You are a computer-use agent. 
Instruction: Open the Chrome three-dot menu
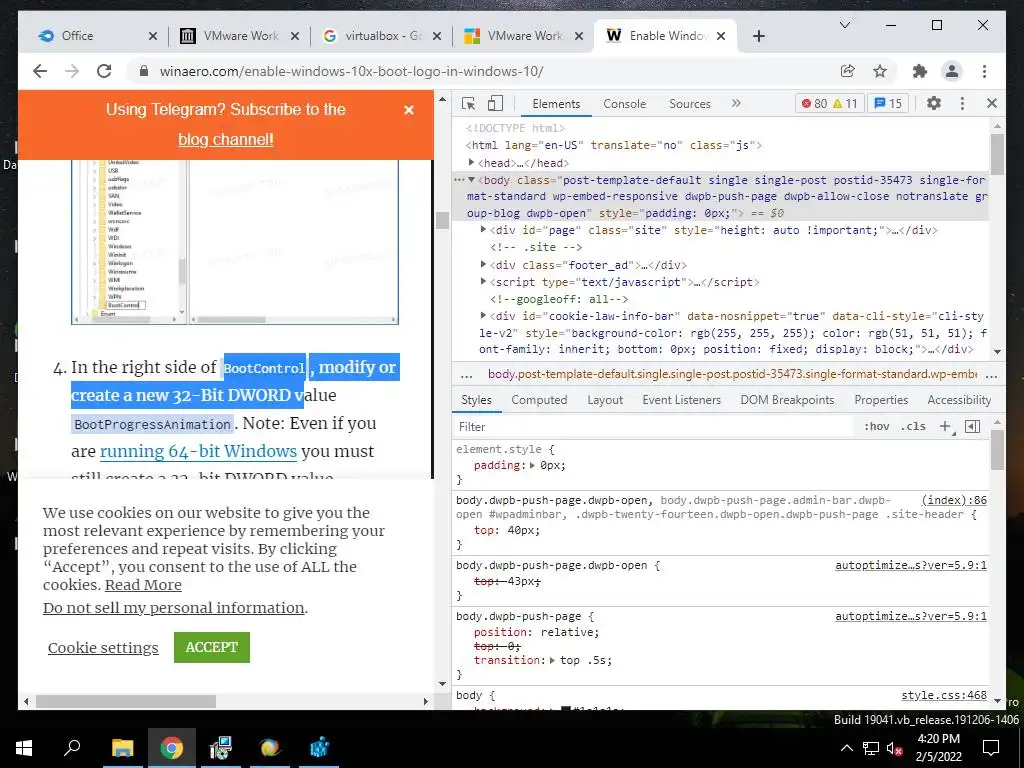(x=984, y=71)
